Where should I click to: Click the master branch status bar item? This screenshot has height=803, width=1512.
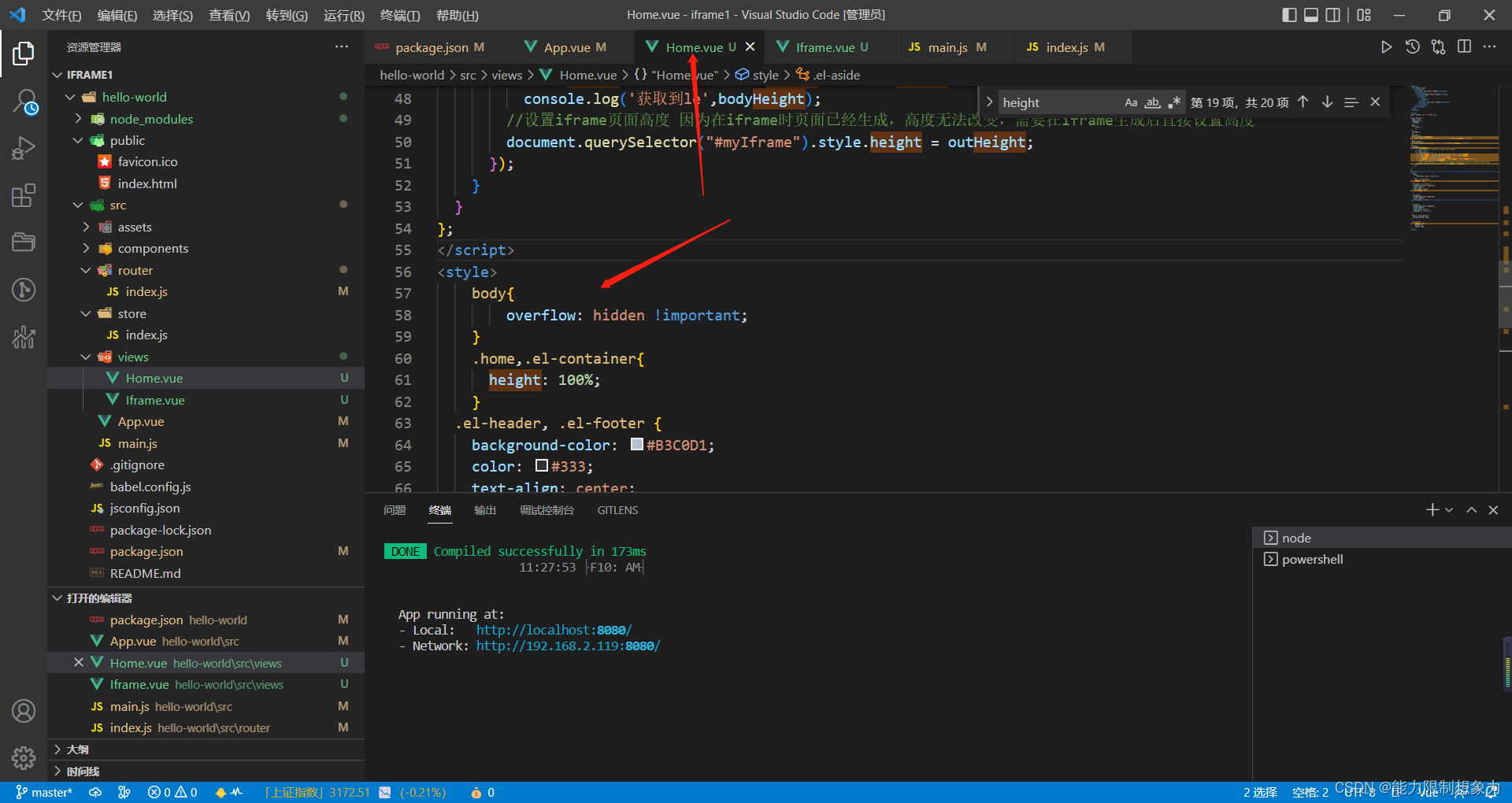(x=44, y=792)
